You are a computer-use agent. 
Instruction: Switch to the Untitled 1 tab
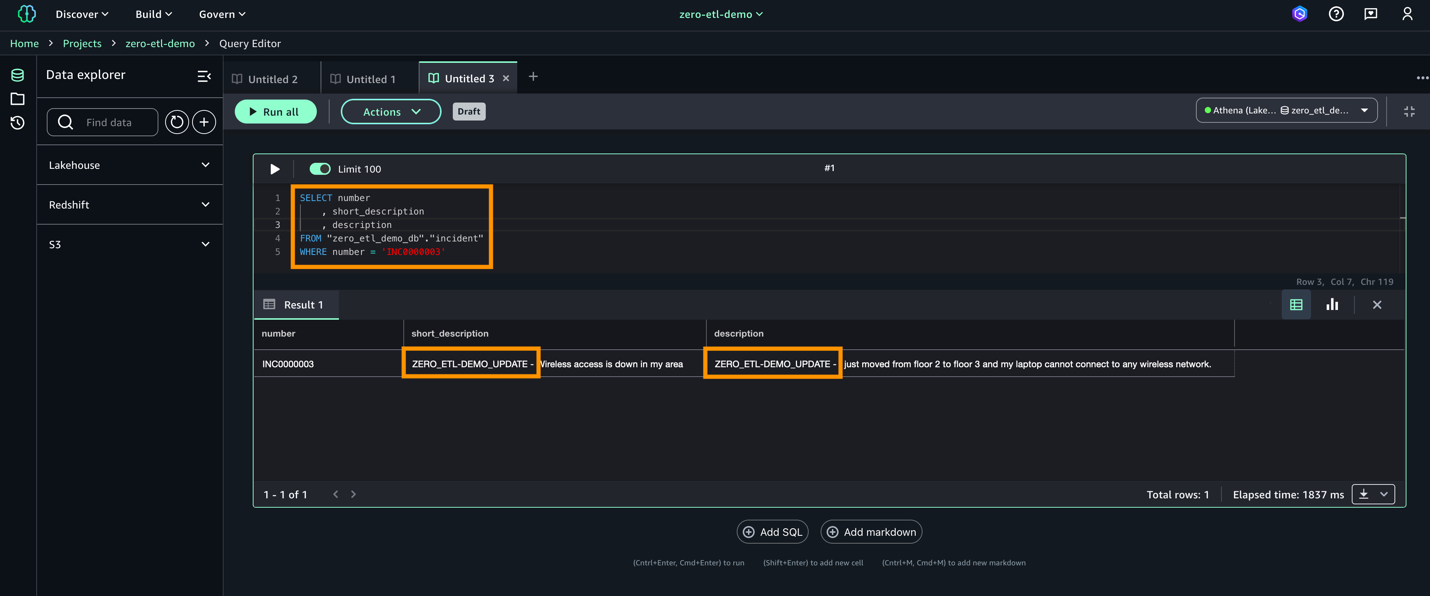click(371, 79)
